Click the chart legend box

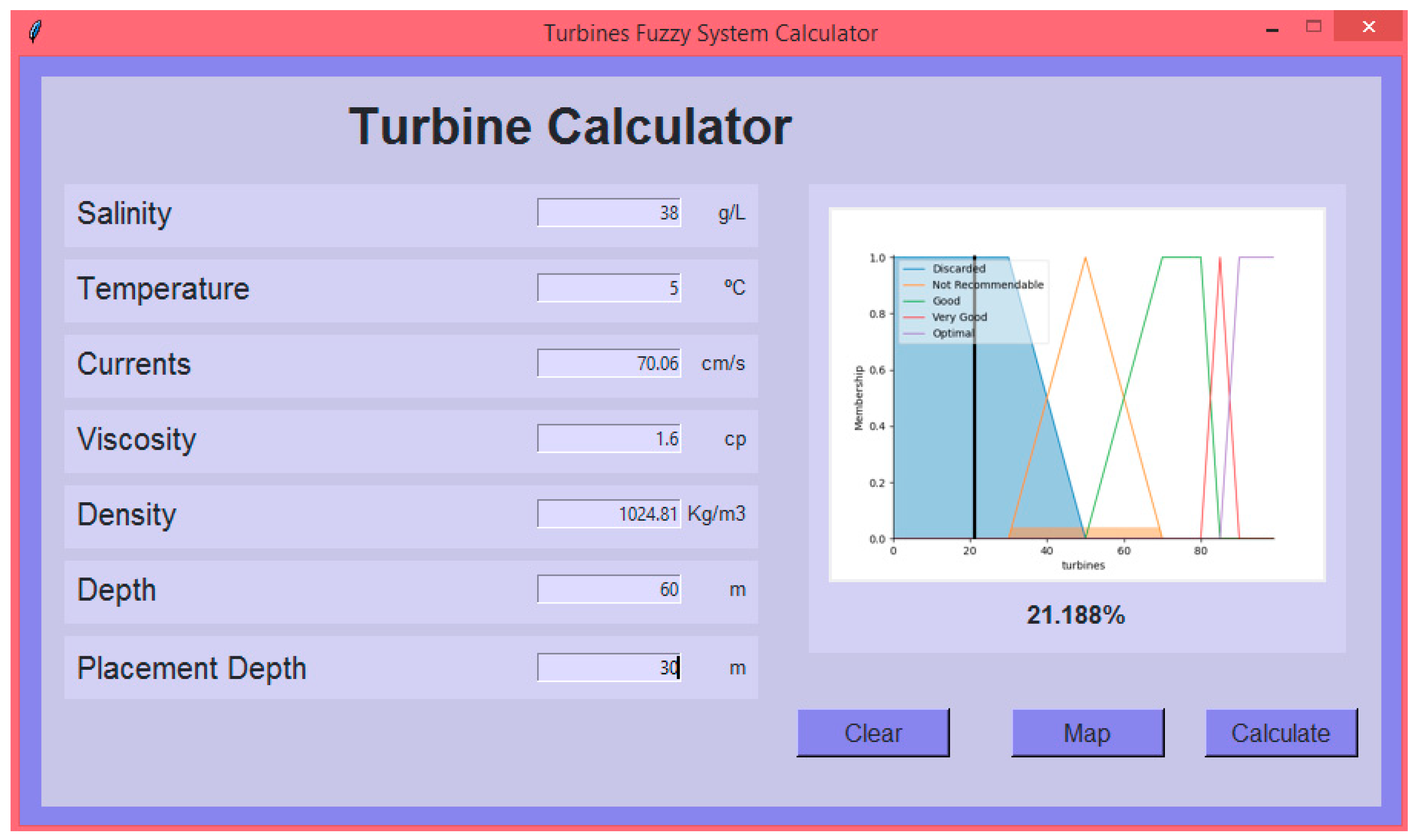(974, 301)
